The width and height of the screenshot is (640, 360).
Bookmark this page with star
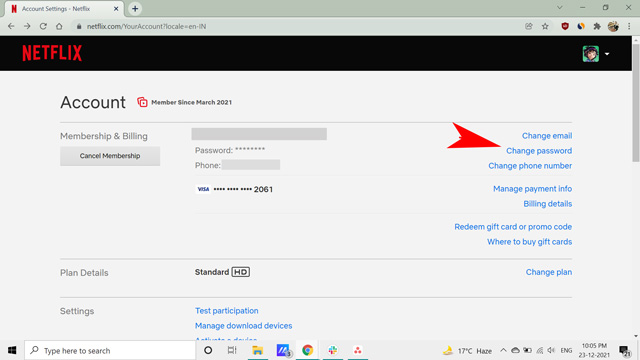545,26
